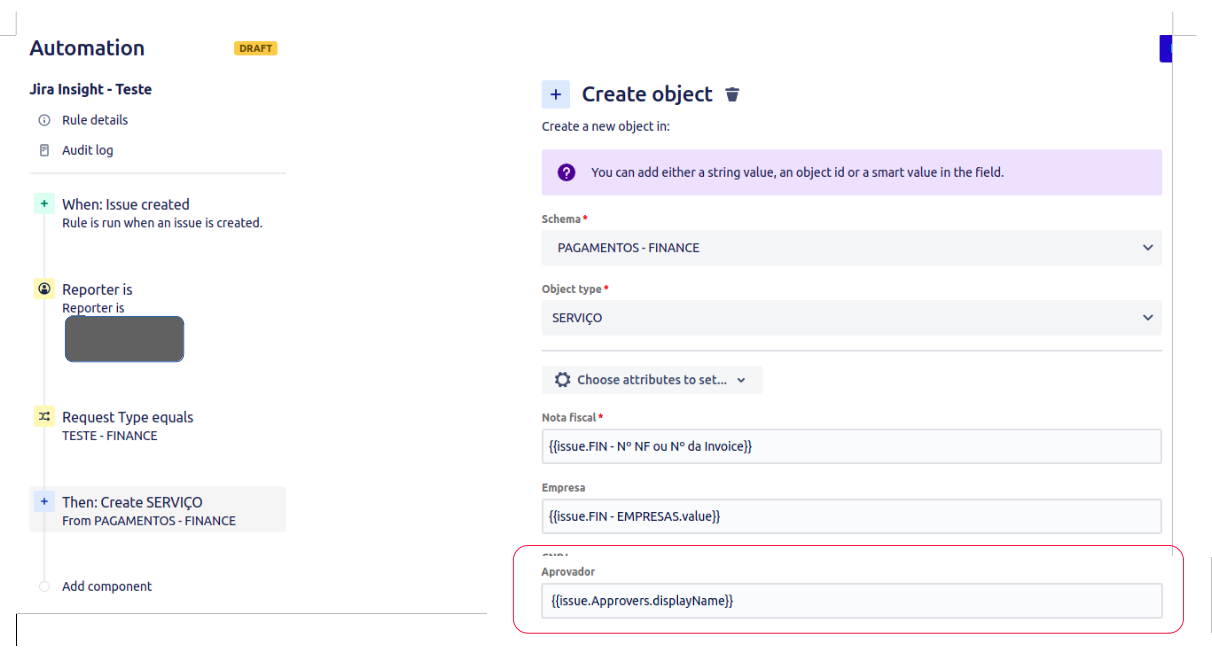Click the redacted reporter name box
The width and height of the screenshot is (1212, 651).
tap(124, 339)
